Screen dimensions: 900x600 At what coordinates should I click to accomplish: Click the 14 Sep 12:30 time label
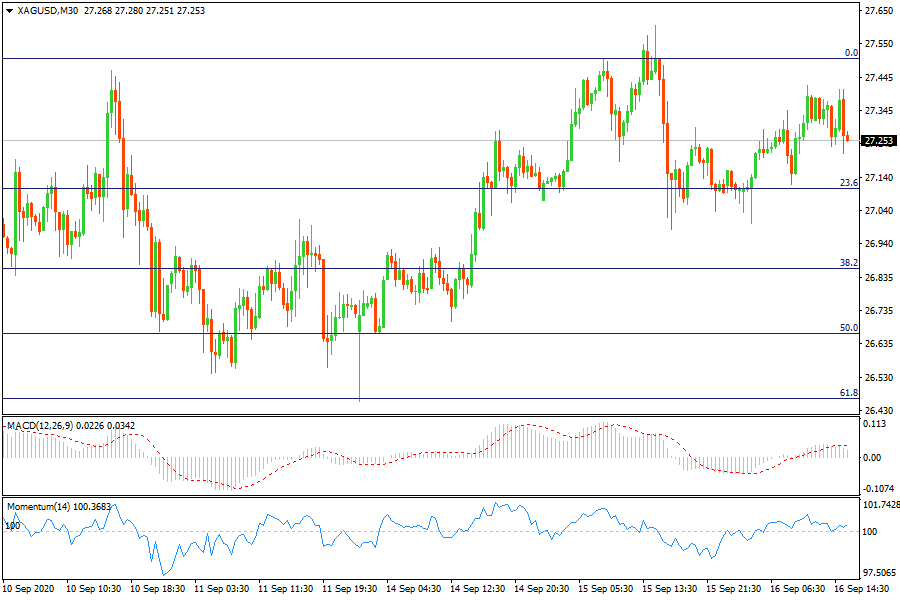pos(476,590)
